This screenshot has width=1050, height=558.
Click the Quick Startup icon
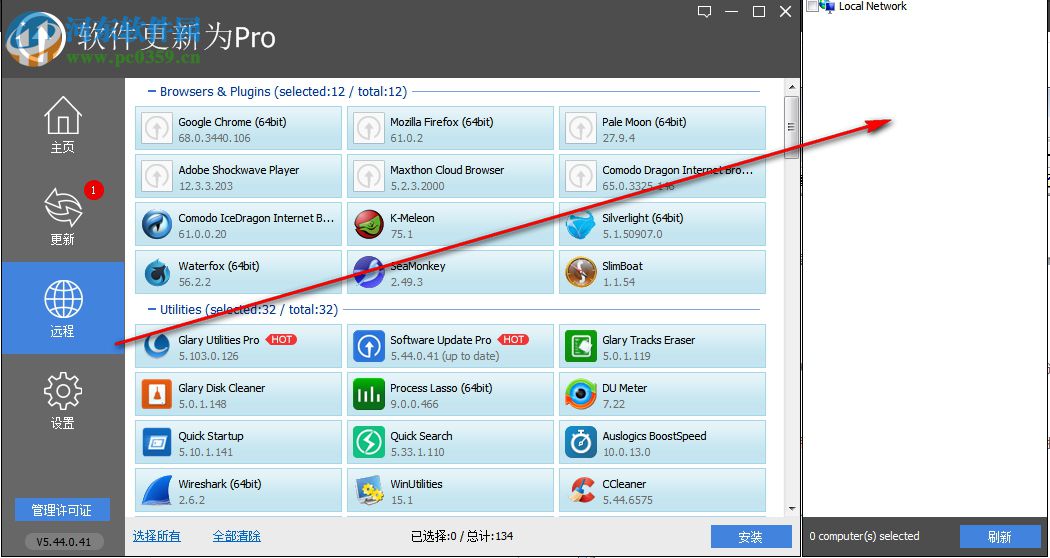[x=157, y=443]
